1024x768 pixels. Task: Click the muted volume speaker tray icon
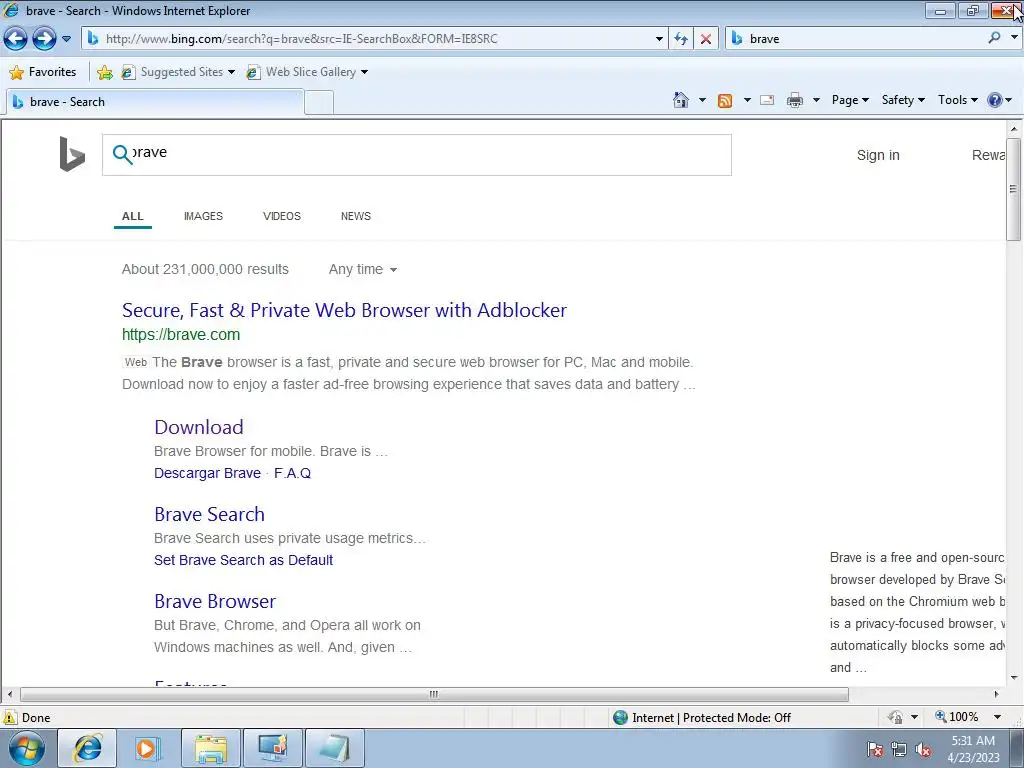pyautogui.click(x=923, y=750)
